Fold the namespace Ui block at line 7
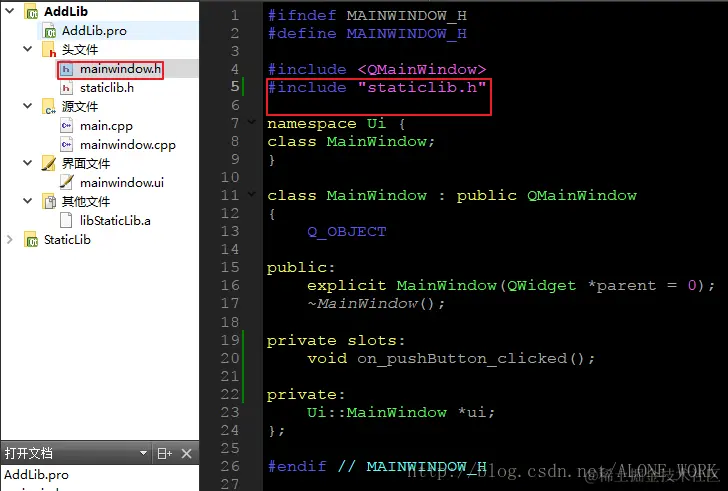Viewport: 728px width, 491px height. [252, 122]
